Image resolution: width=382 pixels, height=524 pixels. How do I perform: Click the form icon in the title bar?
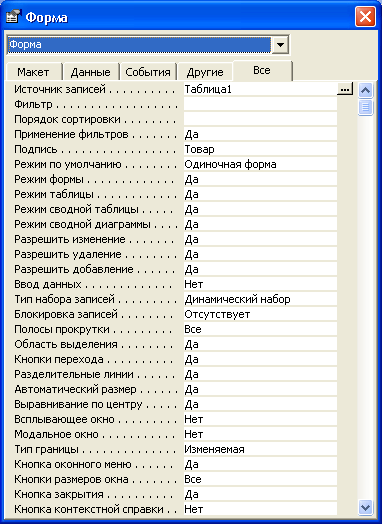click(x=13, y=17)
